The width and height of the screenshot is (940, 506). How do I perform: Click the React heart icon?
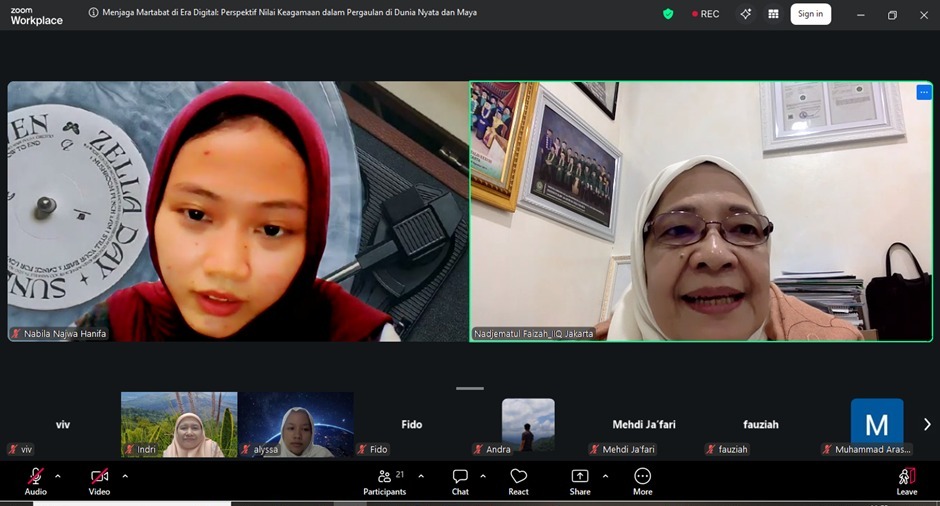[x=518, y=478]
